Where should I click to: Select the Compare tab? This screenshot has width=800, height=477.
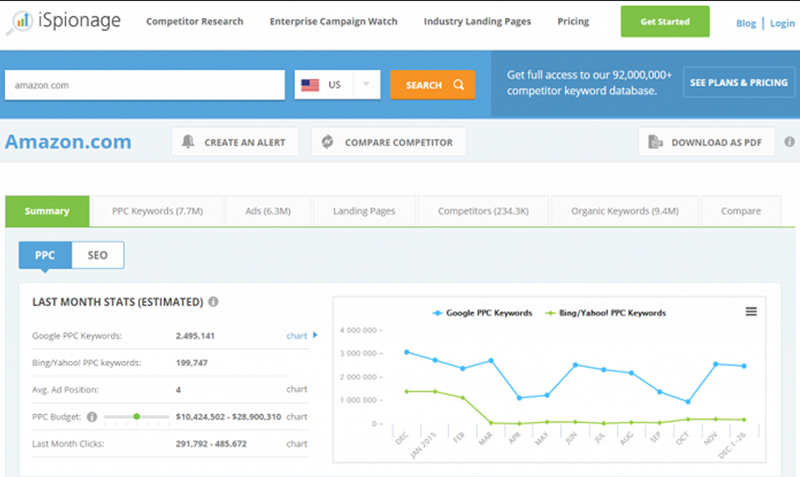pyautogui.click(x=741, y=211)
